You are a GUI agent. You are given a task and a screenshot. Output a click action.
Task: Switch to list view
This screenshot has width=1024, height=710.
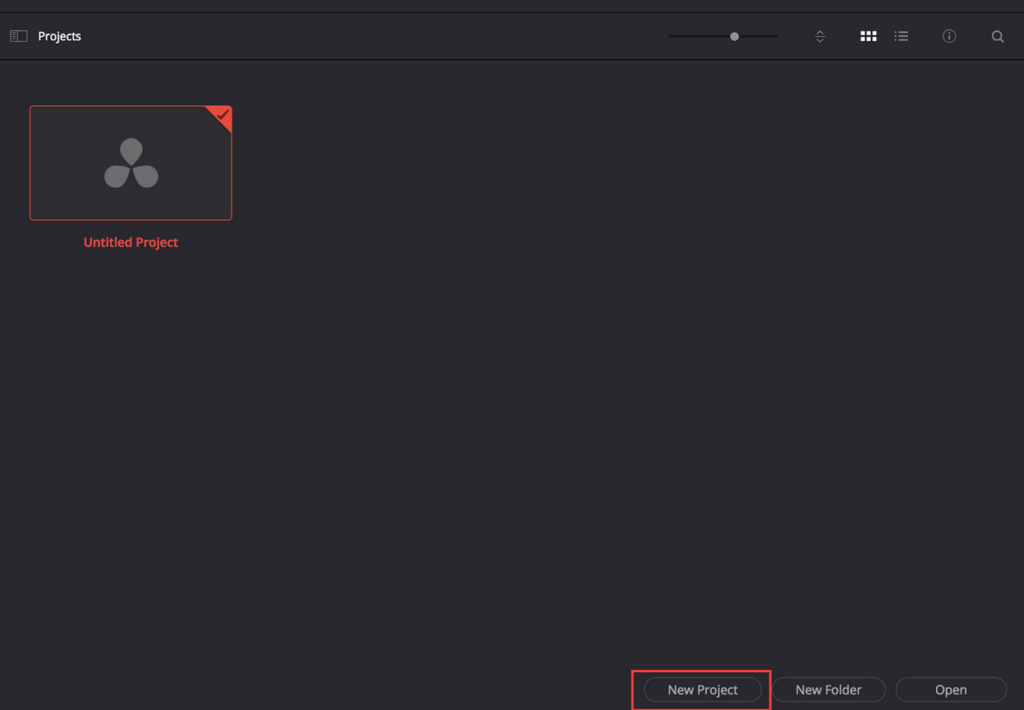point(902,37)
